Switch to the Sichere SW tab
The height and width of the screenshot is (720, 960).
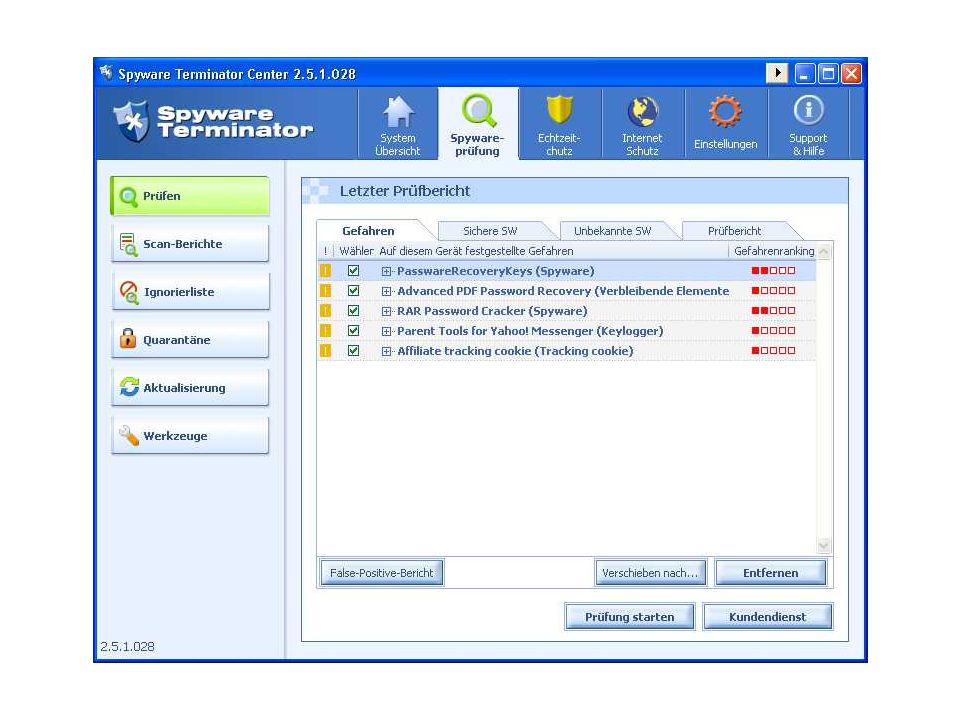tap(490, 231)
